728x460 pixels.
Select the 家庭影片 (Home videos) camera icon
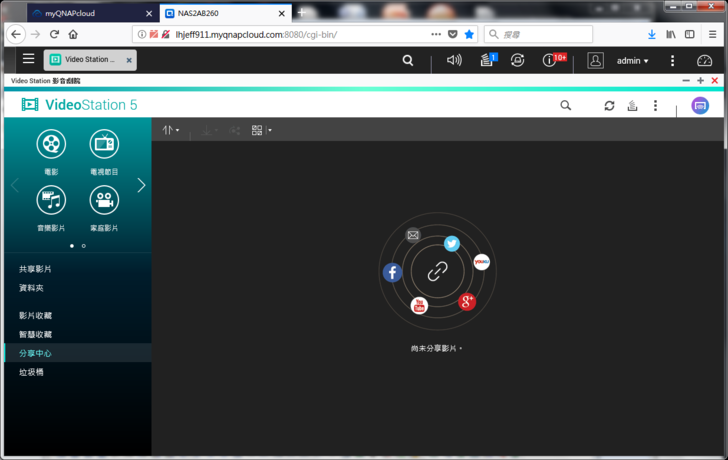(x=104, y=200)
